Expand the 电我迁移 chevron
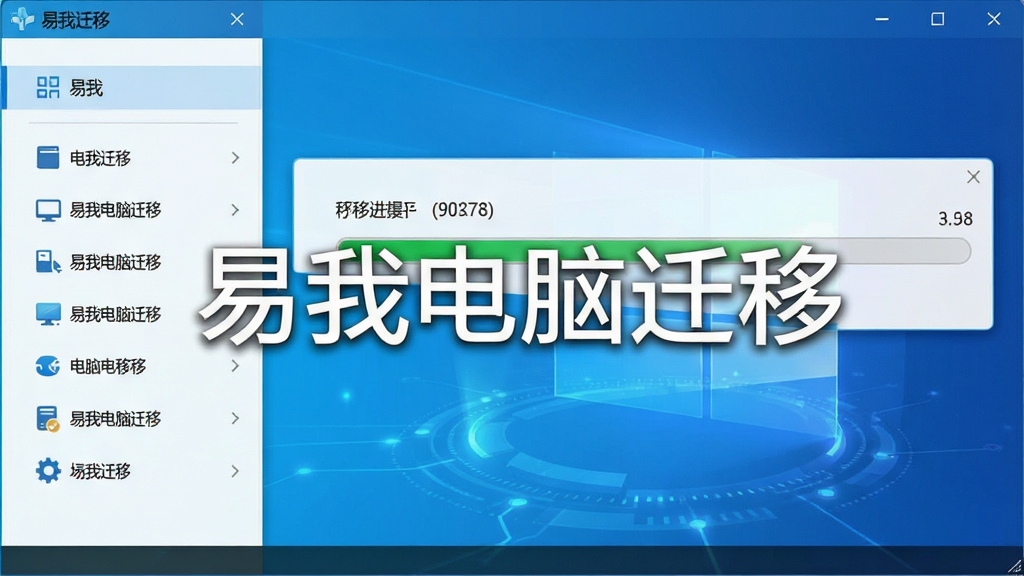Viewport: 1024px width, 576px height. point(235,158)
